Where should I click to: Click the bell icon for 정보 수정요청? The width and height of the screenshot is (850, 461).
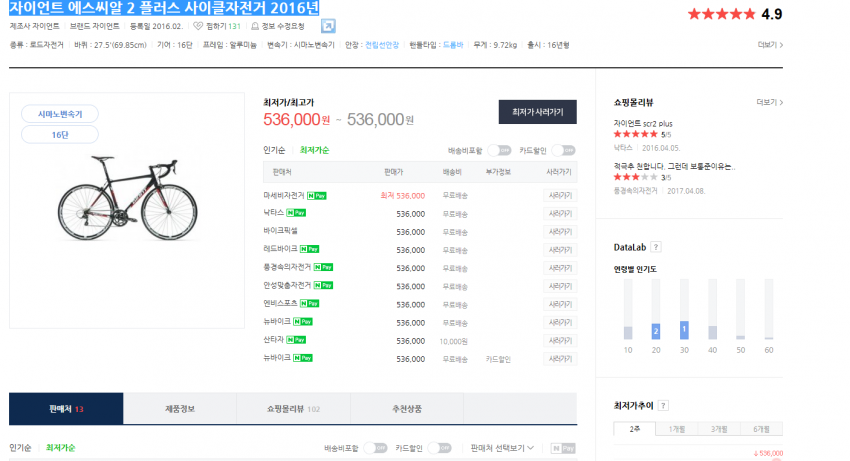click(255, 26)
